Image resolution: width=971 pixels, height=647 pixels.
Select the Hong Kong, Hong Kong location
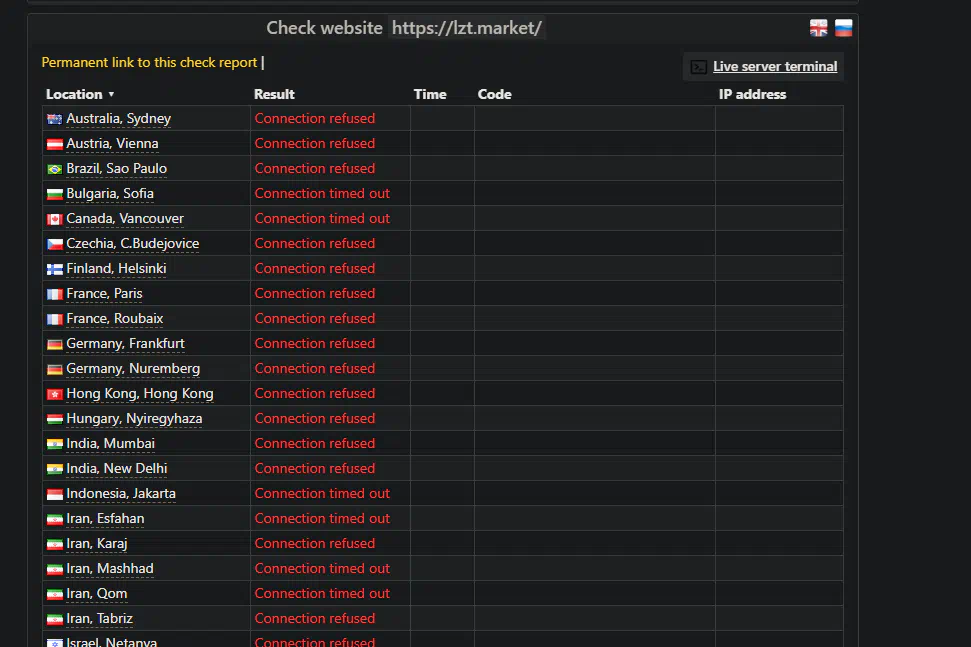click(139, 393)
